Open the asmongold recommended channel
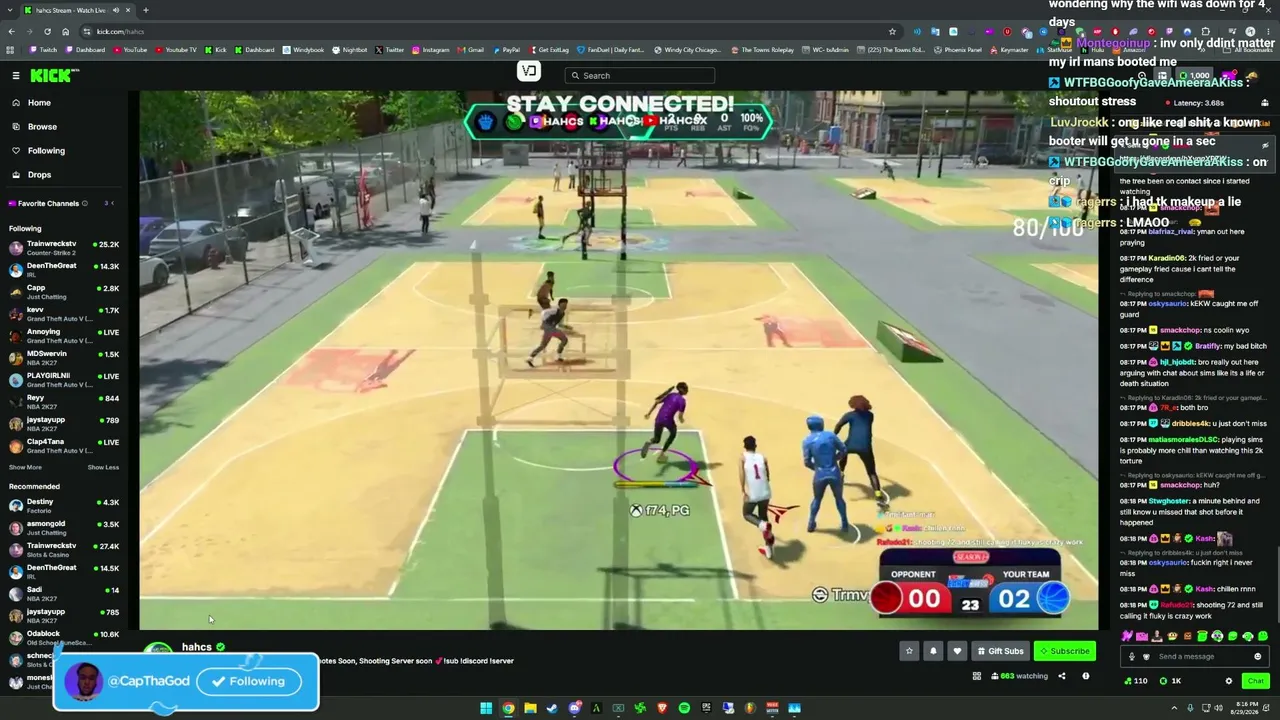1280x720 pixels. (x=64, y=528)
